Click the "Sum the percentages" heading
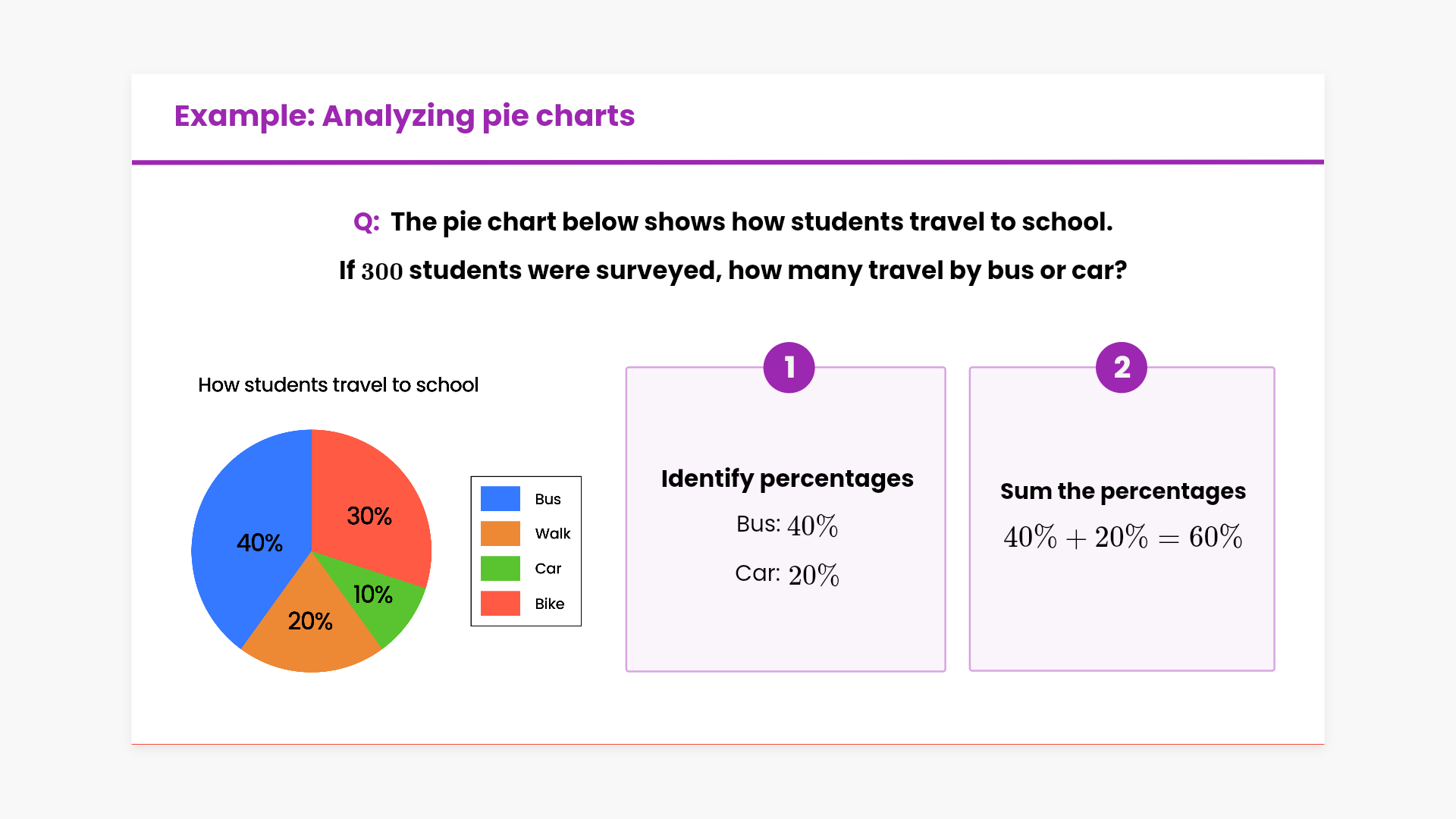Viewport: 1456px width, 819px height. pyautogui.click(x=1122, y=491)
